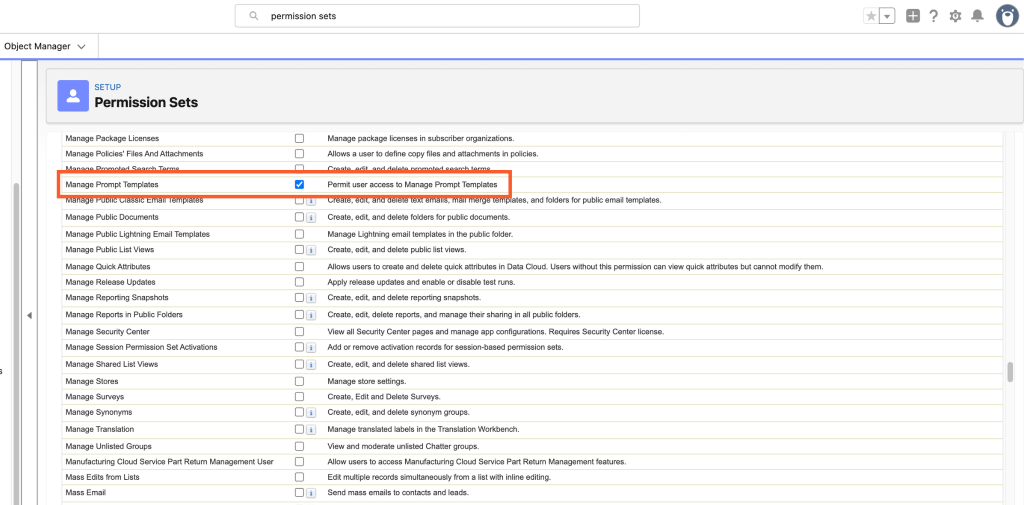Enable the Manage Security Center checkbox
The width and height of the screenshot is (1024, 505).
299,331
